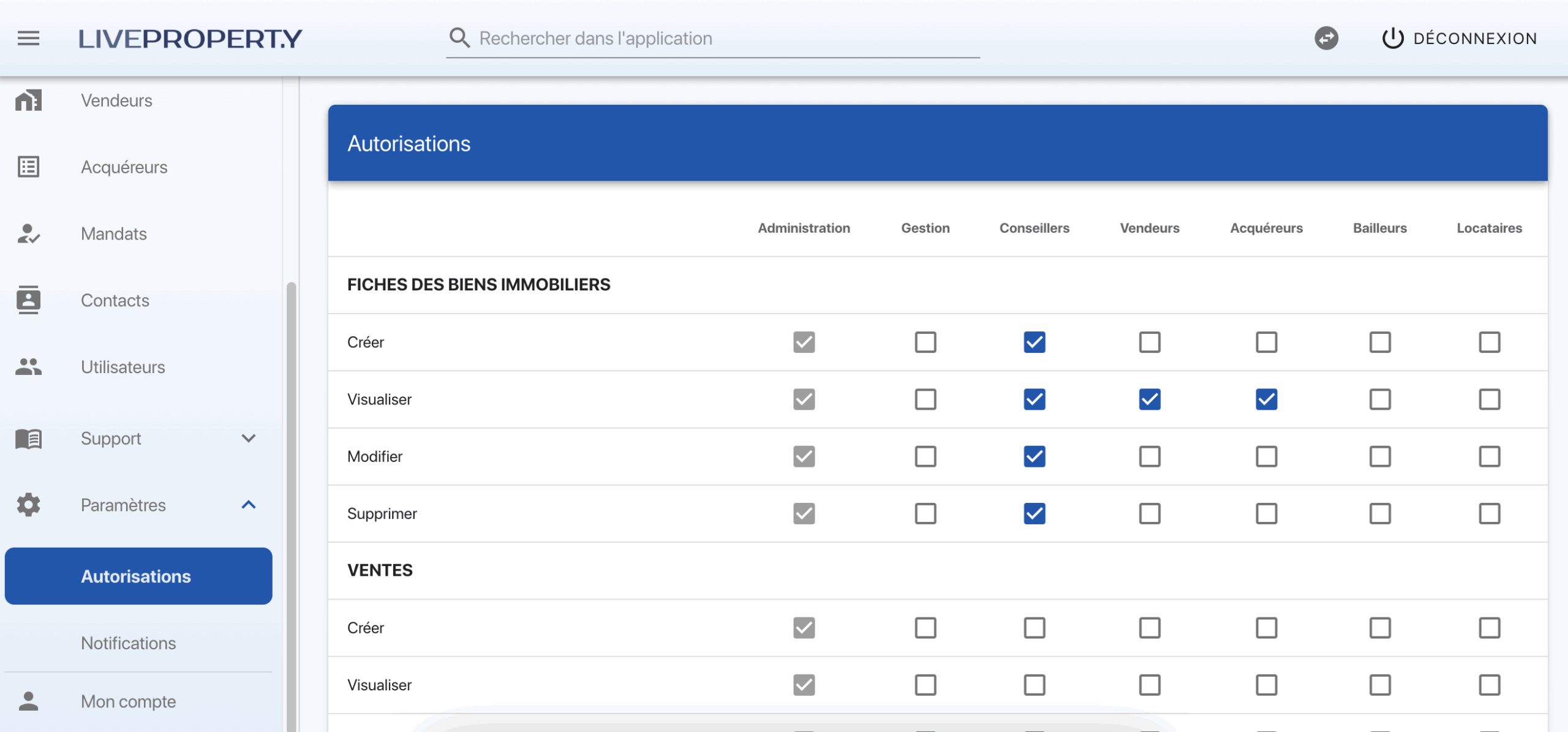Uncheck Conseillers Créer under Fiches des biens
The image size is (1568, 732).
click(1034, 342)
